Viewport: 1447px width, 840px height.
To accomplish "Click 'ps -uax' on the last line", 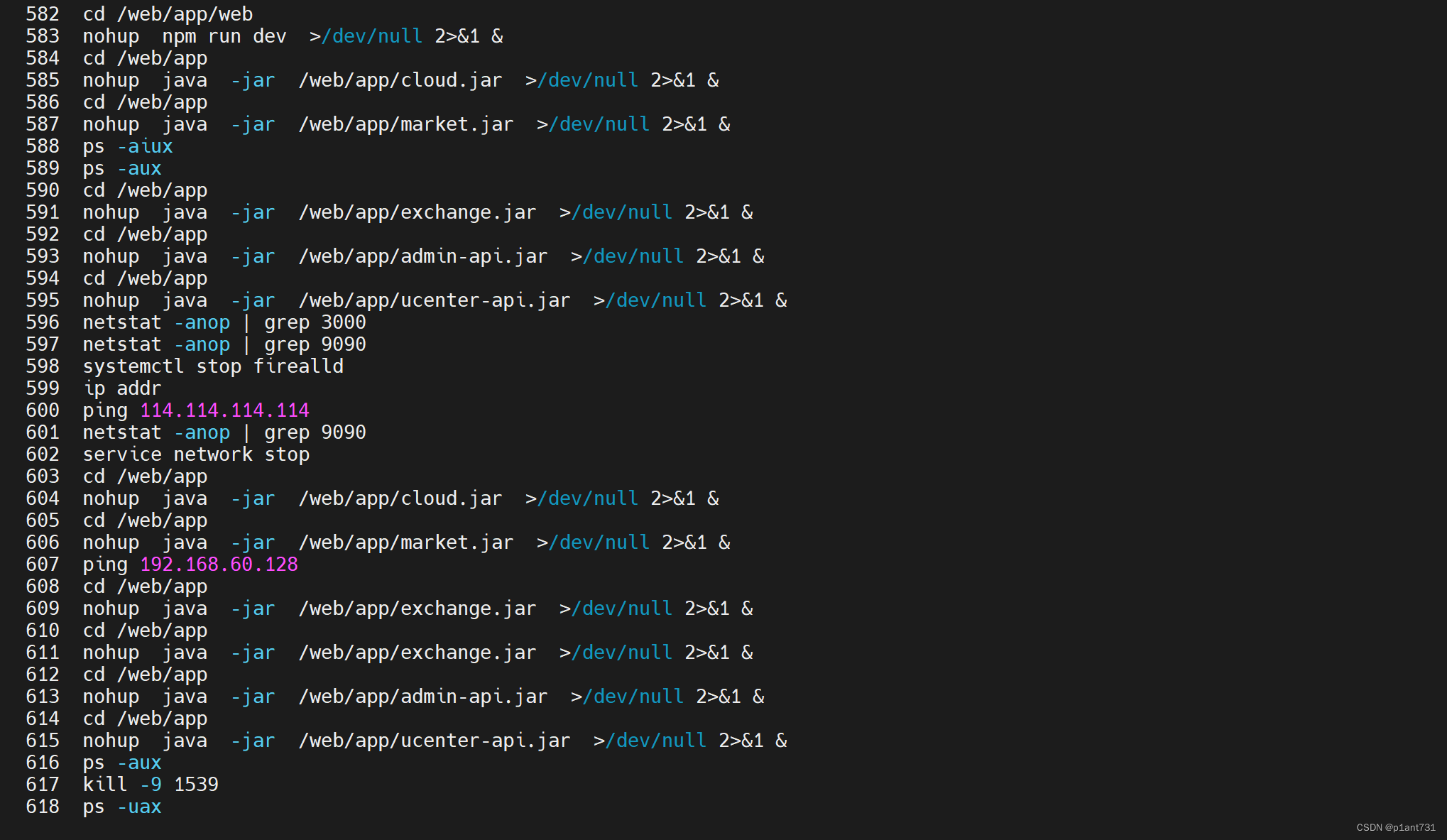I will coord(122,807).
